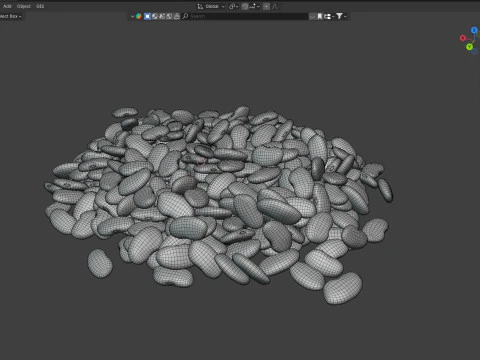Click the third selection mode icon
The width and height of the screenshot is (480, 360).
(x=162, y=16)
